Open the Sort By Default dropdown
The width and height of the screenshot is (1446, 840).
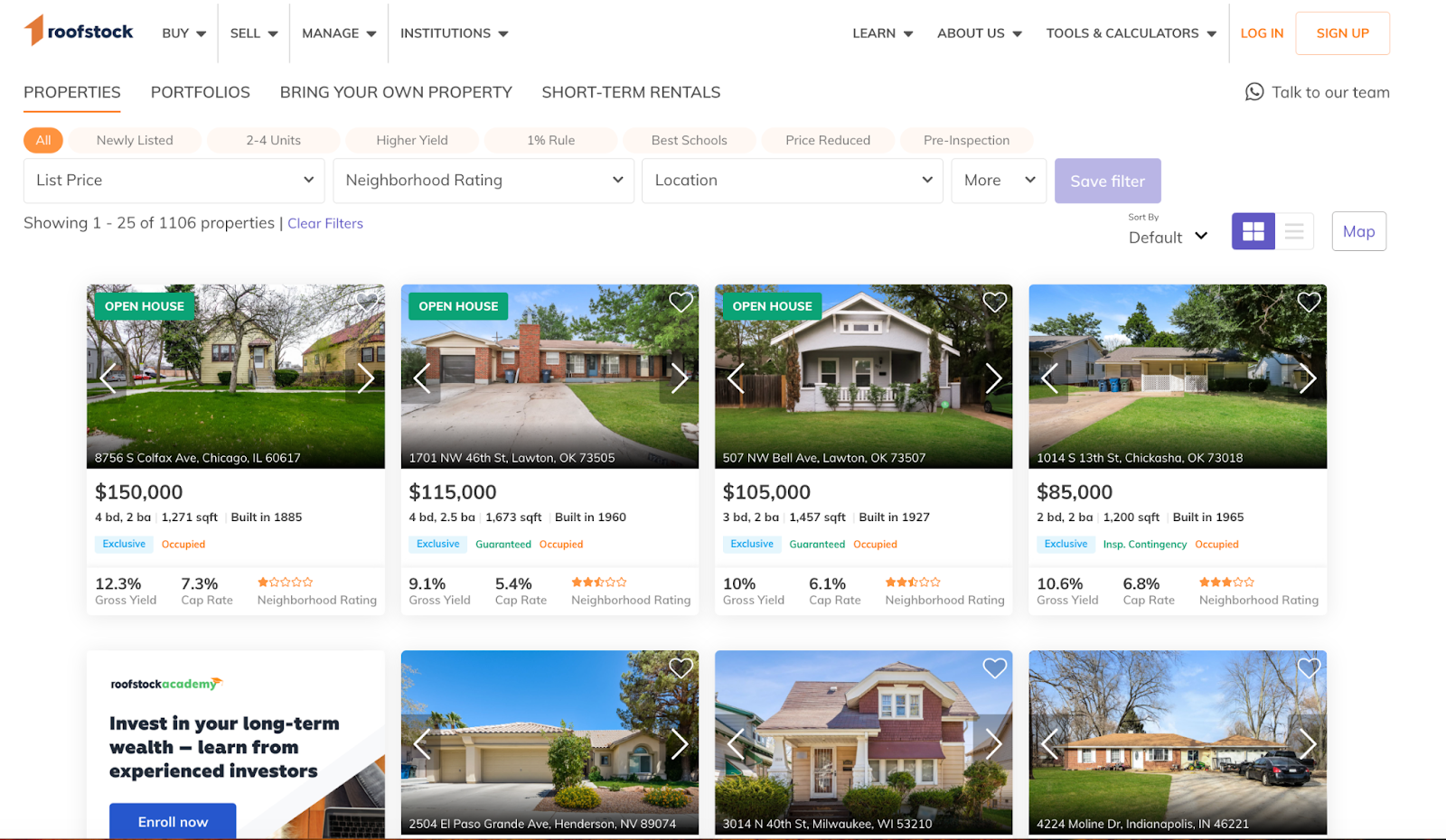1168,237
